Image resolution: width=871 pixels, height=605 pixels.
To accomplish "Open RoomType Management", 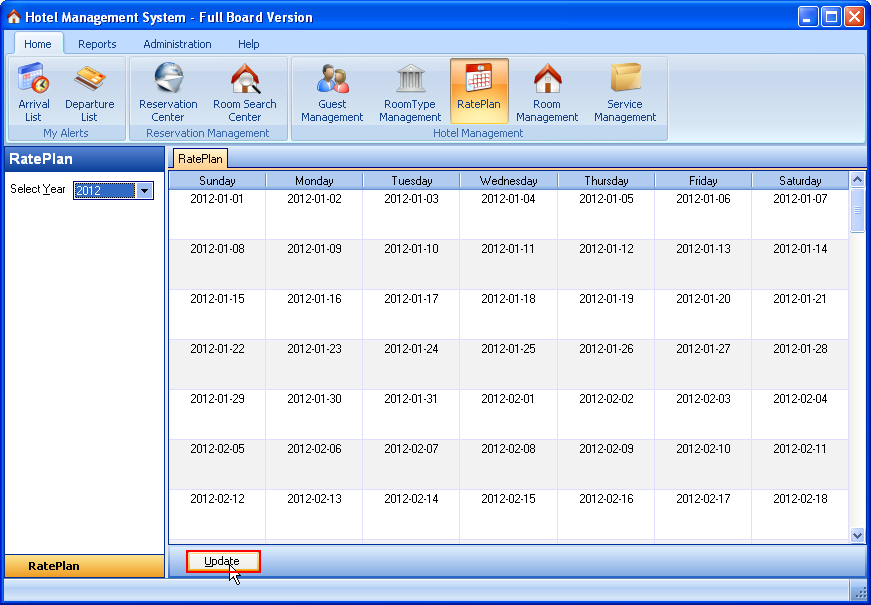I will point(410,91).
